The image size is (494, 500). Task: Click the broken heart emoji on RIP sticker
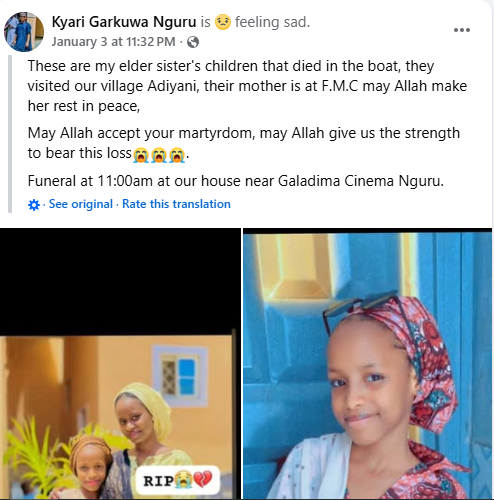[203, 480]
